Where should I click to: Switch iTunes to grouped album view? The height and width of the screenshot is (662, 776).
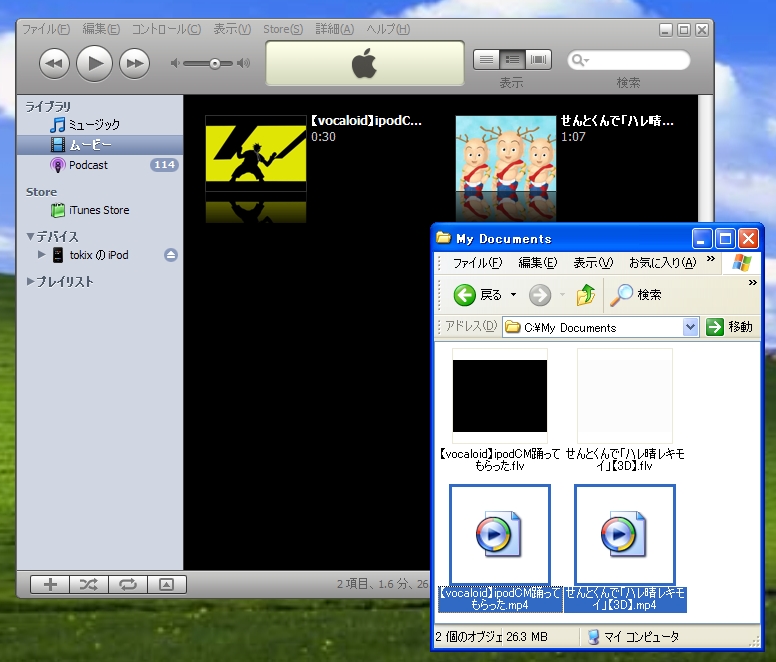click(x=512, y=60)
